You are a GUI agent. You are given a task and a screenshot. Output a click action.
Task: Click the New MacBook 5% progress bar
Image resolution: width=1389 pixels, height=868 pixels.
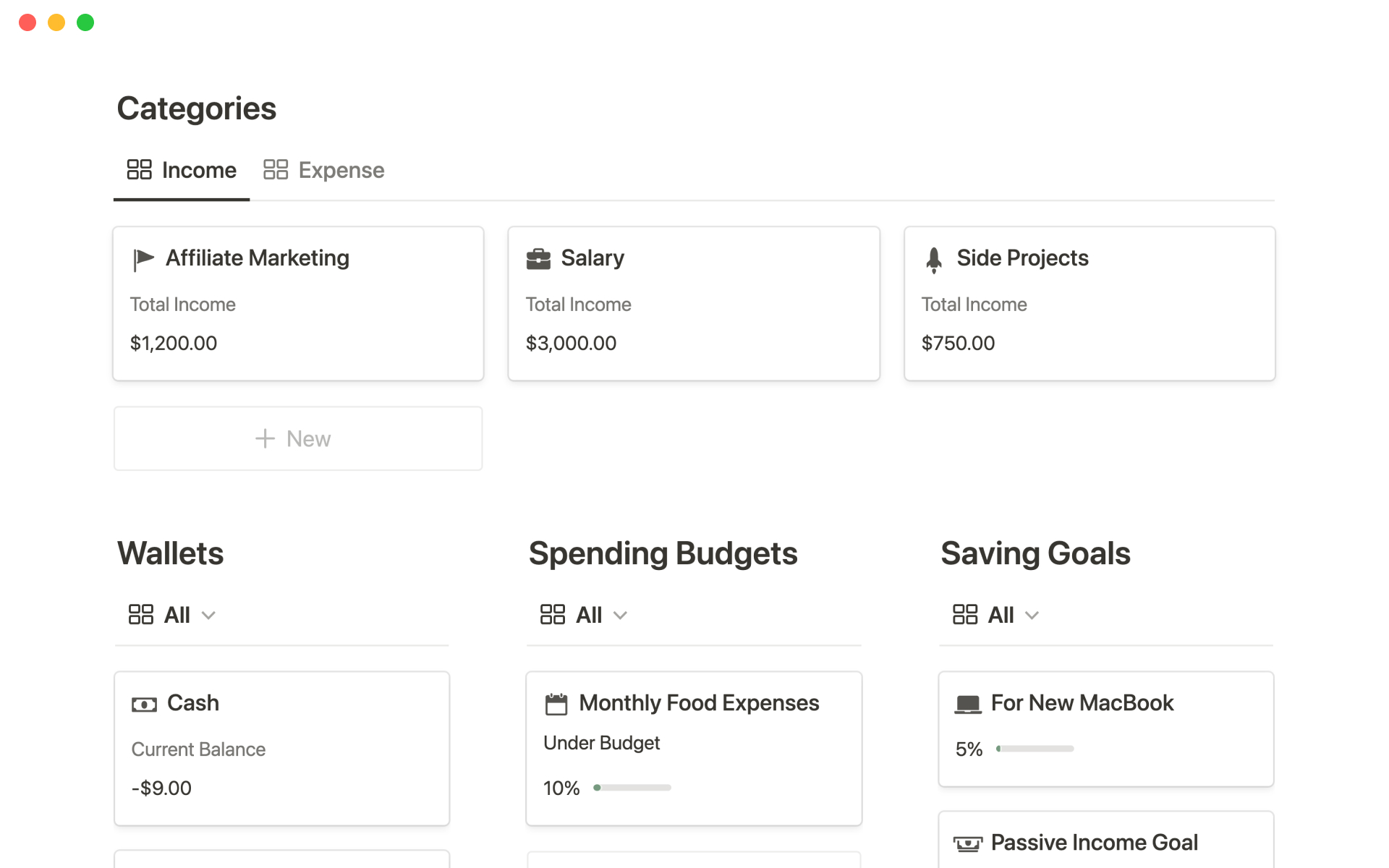pyautogui.click(x=1035, y=749)
